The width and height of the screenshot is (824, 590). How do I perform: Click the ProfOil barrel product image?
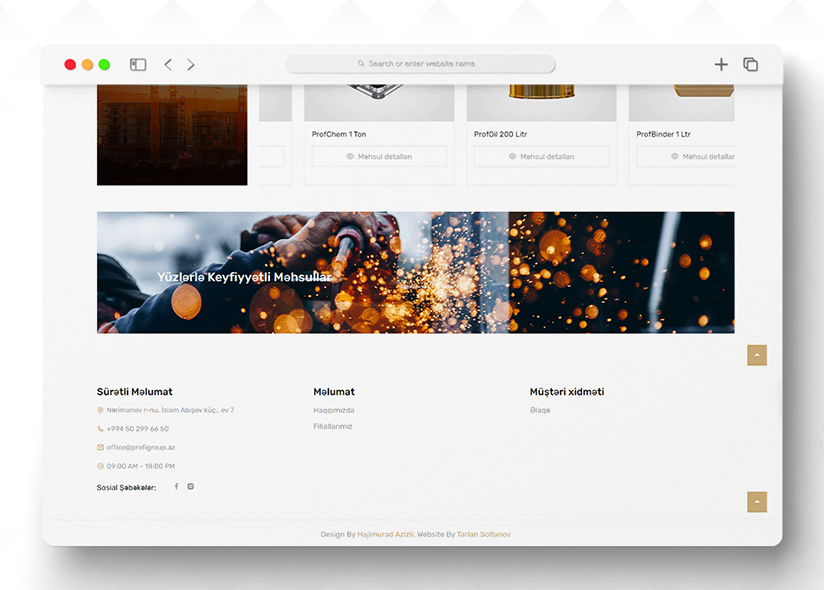[541, 102]
